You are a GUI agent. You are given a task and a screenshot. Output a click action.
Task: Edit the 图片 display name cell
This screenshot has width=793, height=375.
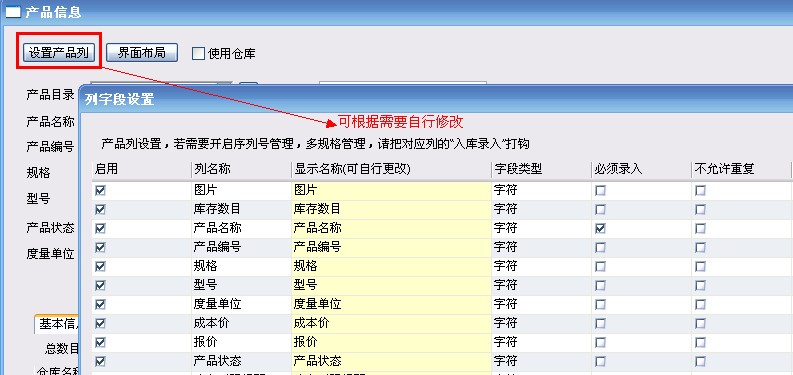pyautogui.click(x=391, y=190)
